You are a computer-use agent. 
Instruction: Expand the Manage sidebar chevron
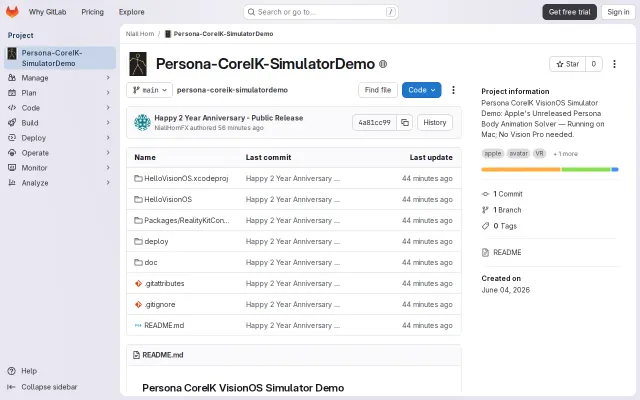tap(108, 78)
